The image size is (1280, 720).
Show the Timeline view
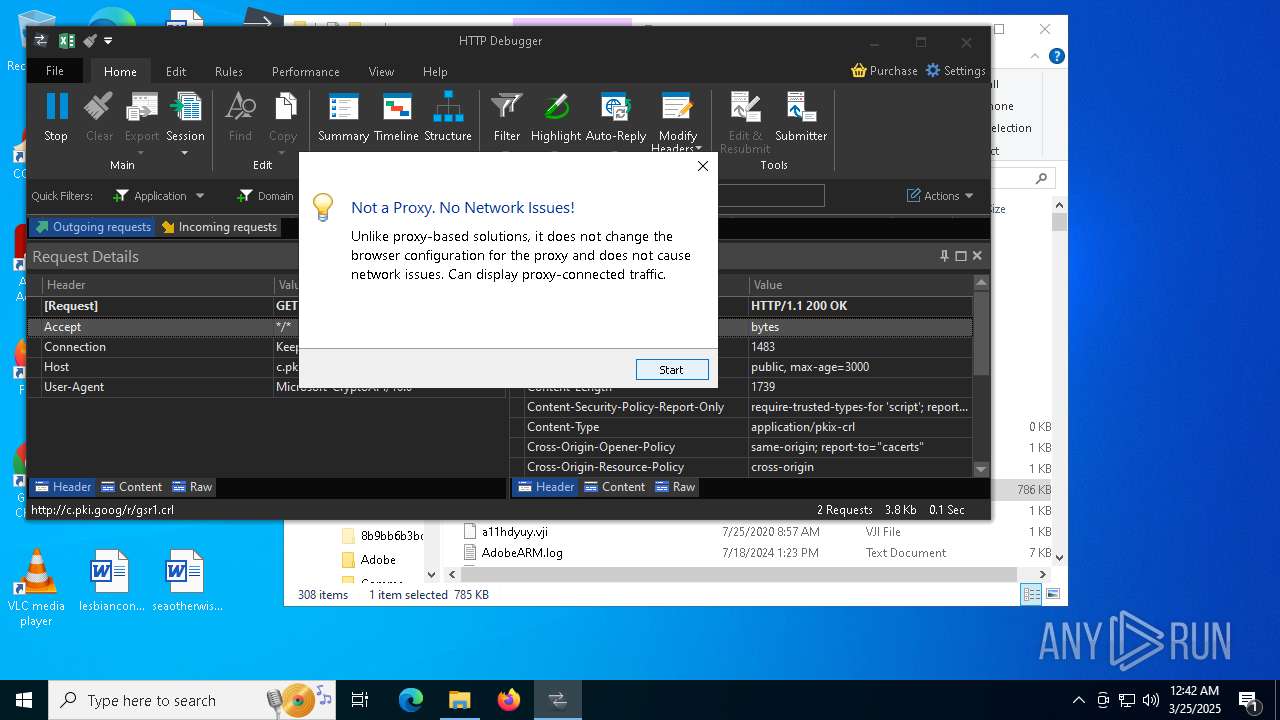point(396,117)
